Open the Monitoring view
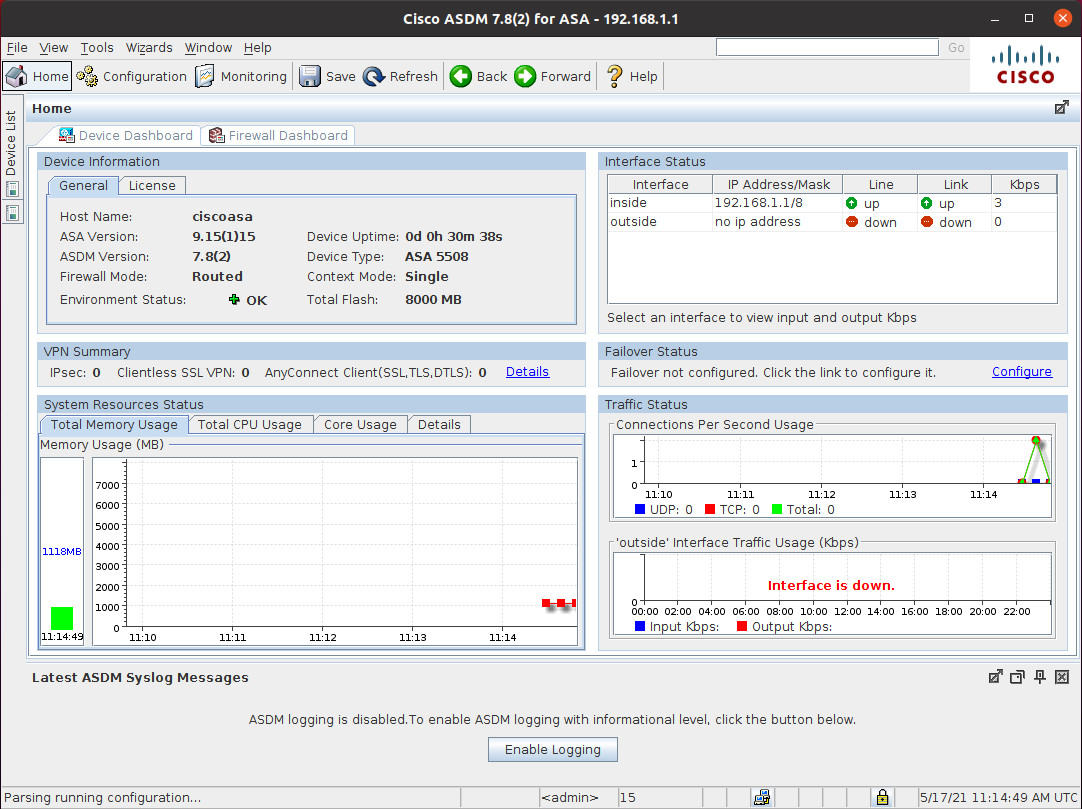 click(241, 77)
